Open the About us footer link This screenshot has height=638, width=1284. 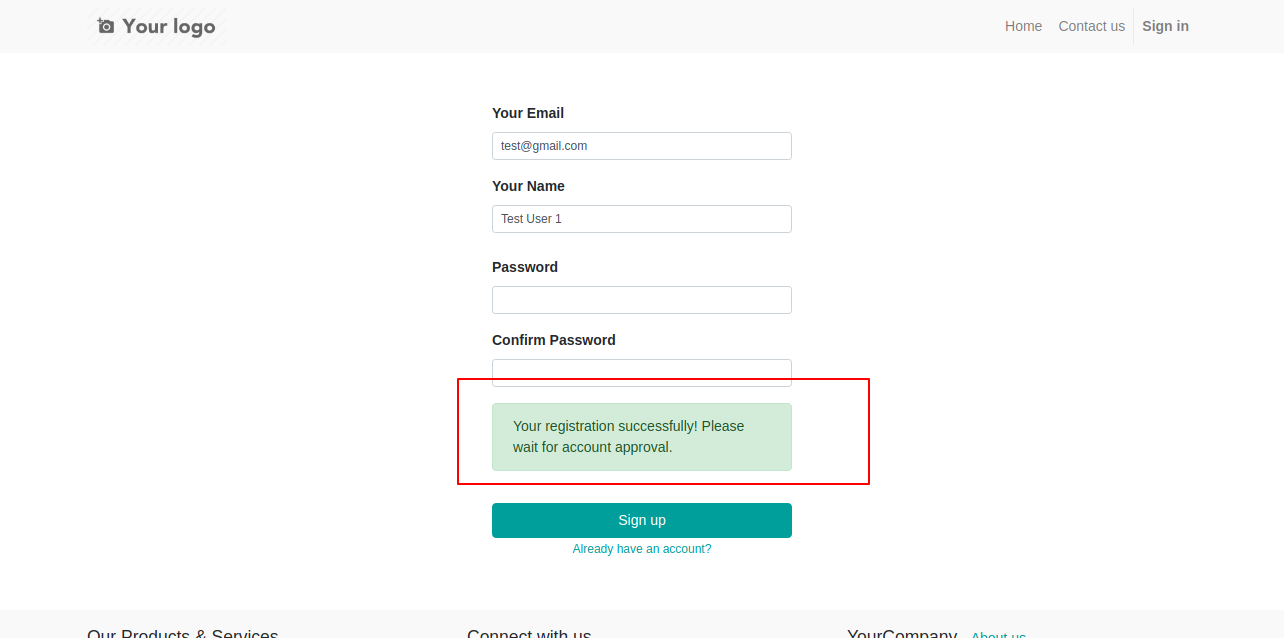[998, 634]
